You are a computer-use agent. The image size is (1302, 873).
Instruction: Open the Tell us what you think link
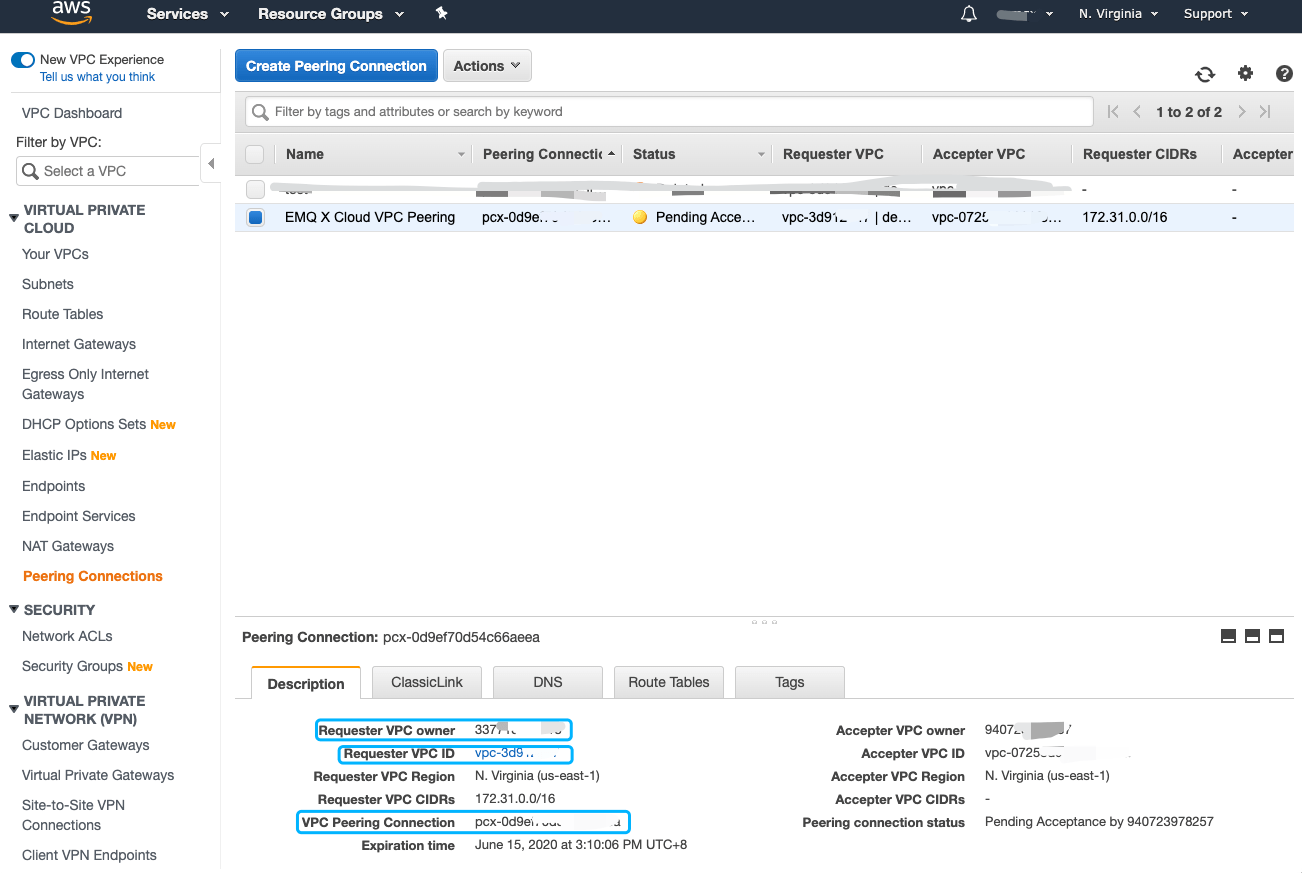coord(96,77)
